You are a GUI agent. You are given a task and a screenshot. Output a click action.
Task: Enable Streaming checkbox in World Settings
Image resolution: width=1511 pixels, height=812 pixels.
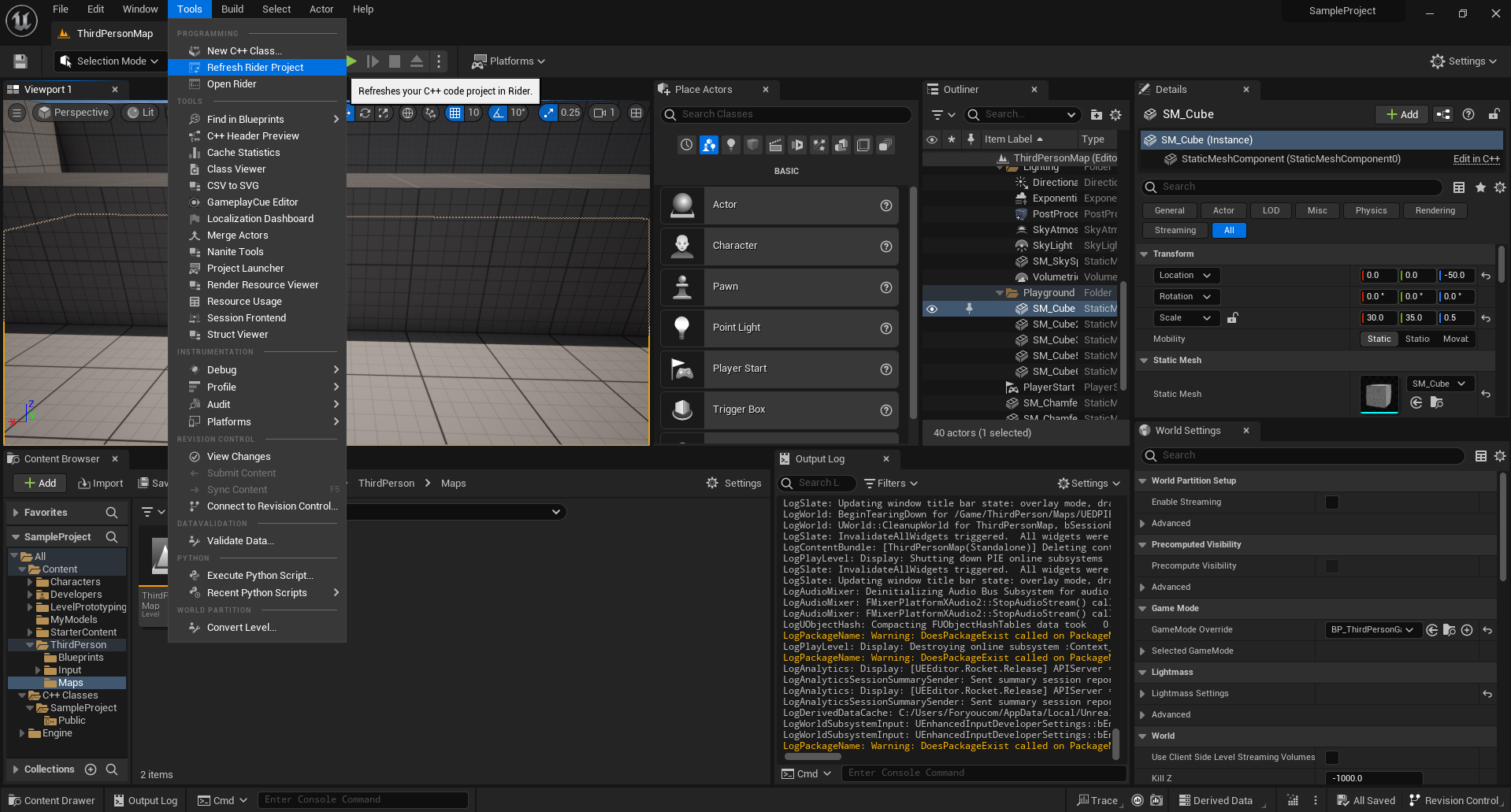(x=1332, y=502)
